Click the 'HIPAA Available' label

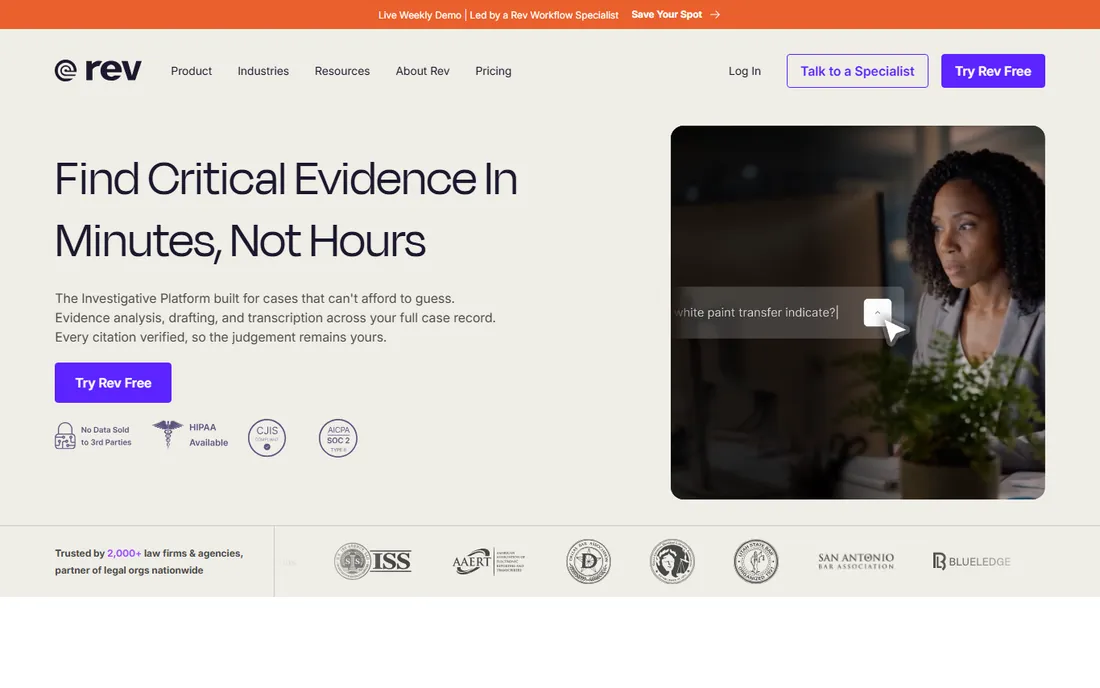[x=208, y=435]
